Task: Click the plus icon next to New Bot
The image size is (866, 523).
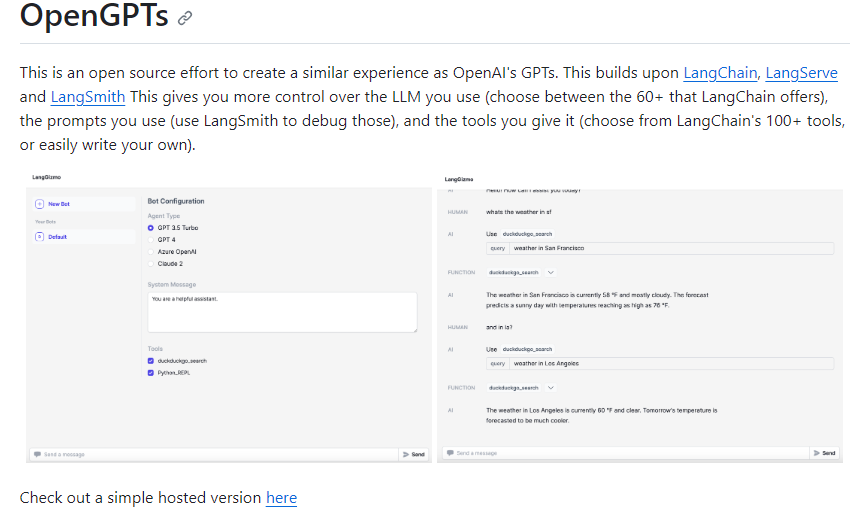Action: pos(40,204)
